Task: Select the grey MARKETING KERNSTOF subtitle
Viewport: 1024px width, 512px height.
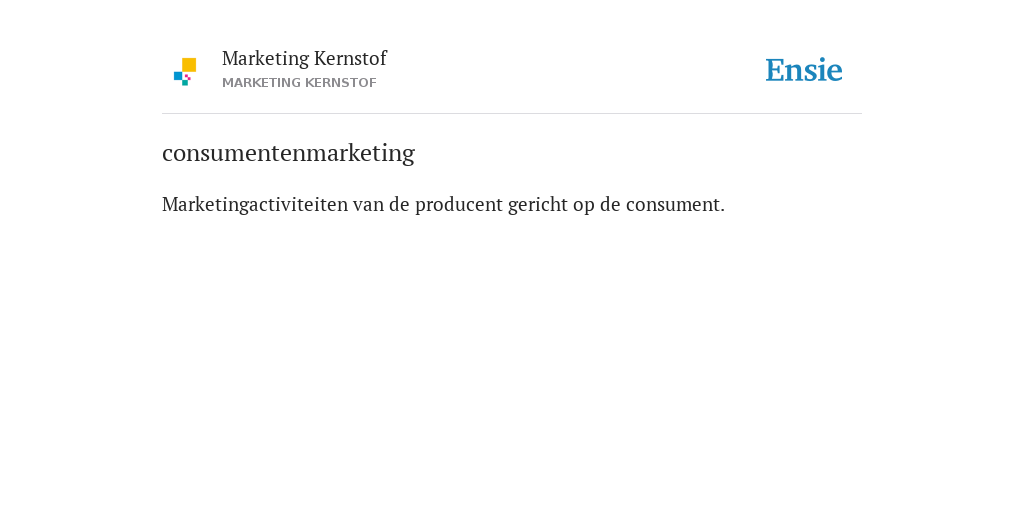Action: [299, 83]
